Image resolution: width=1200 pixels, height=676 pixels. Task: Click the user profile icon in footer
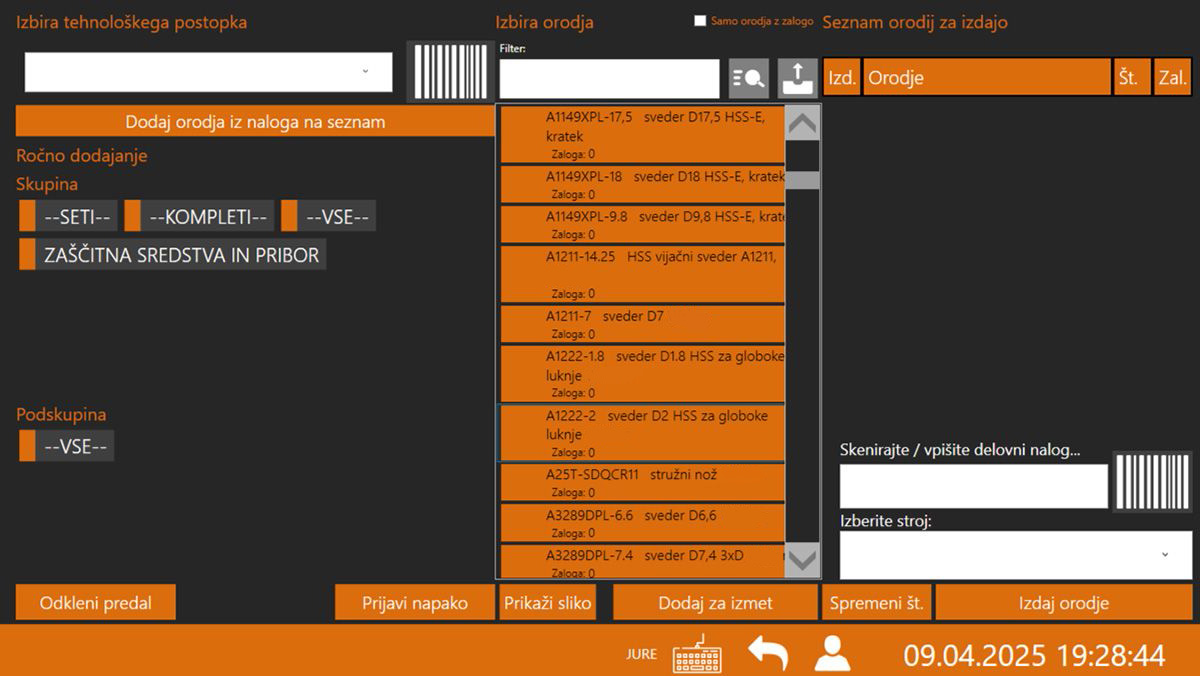pyautogui.click(x=832, y=654)
